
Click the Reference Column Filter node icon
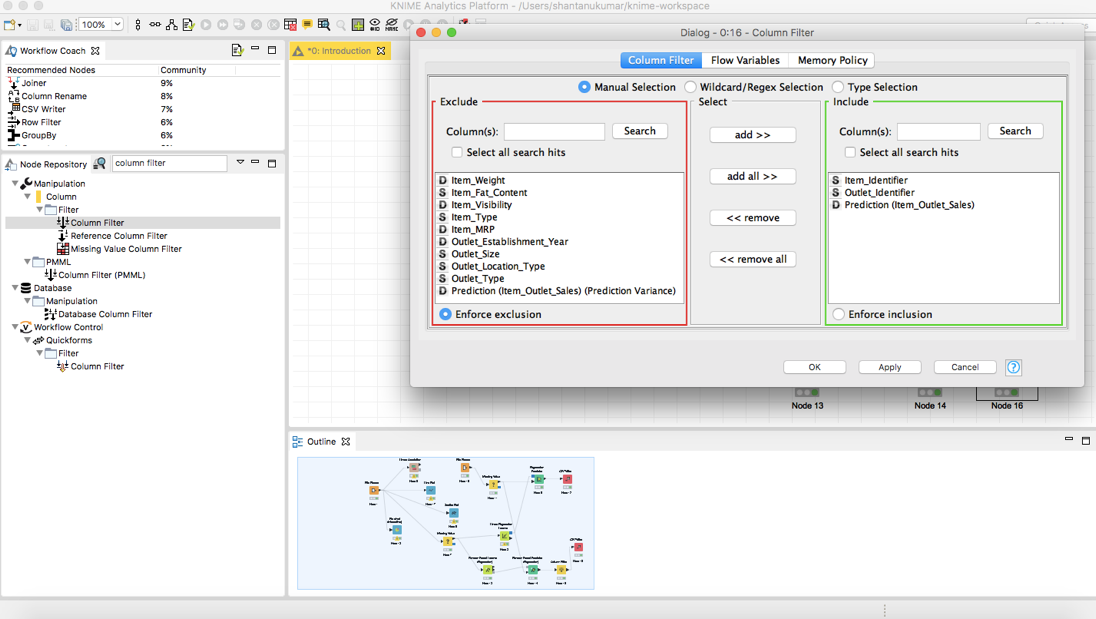(63, 236)
